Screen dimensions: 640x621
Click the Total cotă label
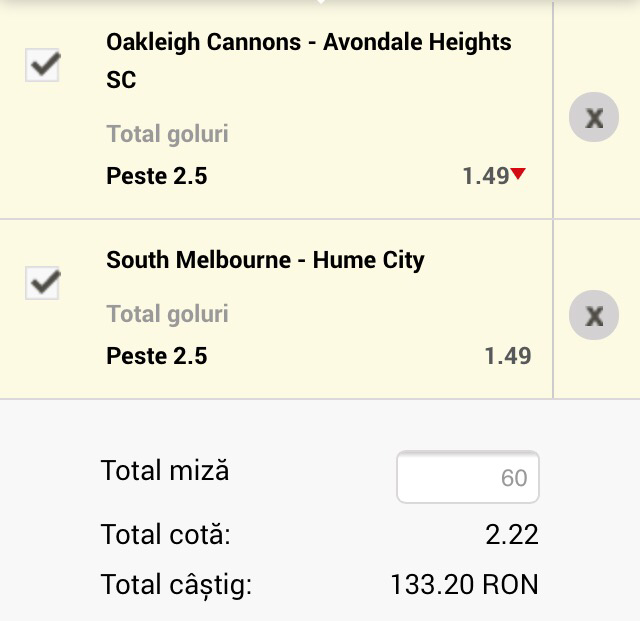click(165, 534)
